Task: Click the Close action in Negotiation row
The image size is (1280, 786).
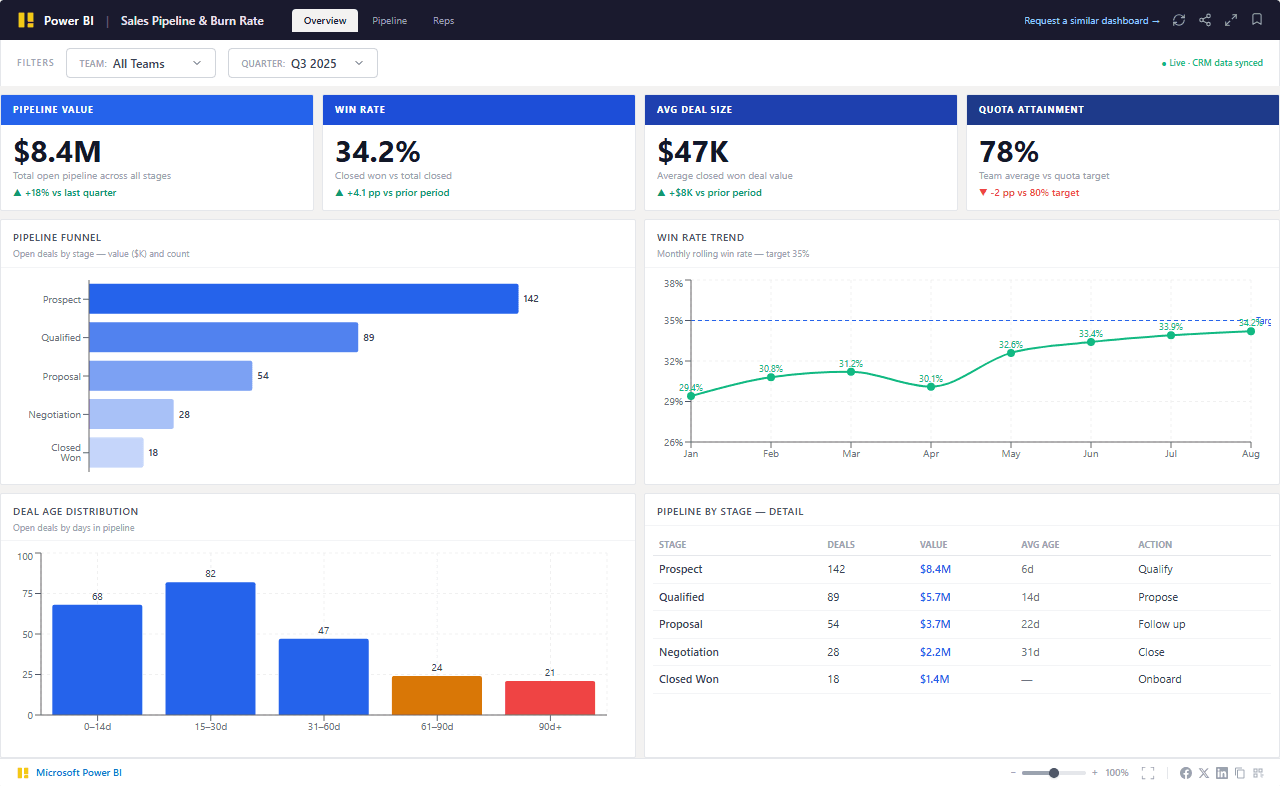Action: (1151, 652)
